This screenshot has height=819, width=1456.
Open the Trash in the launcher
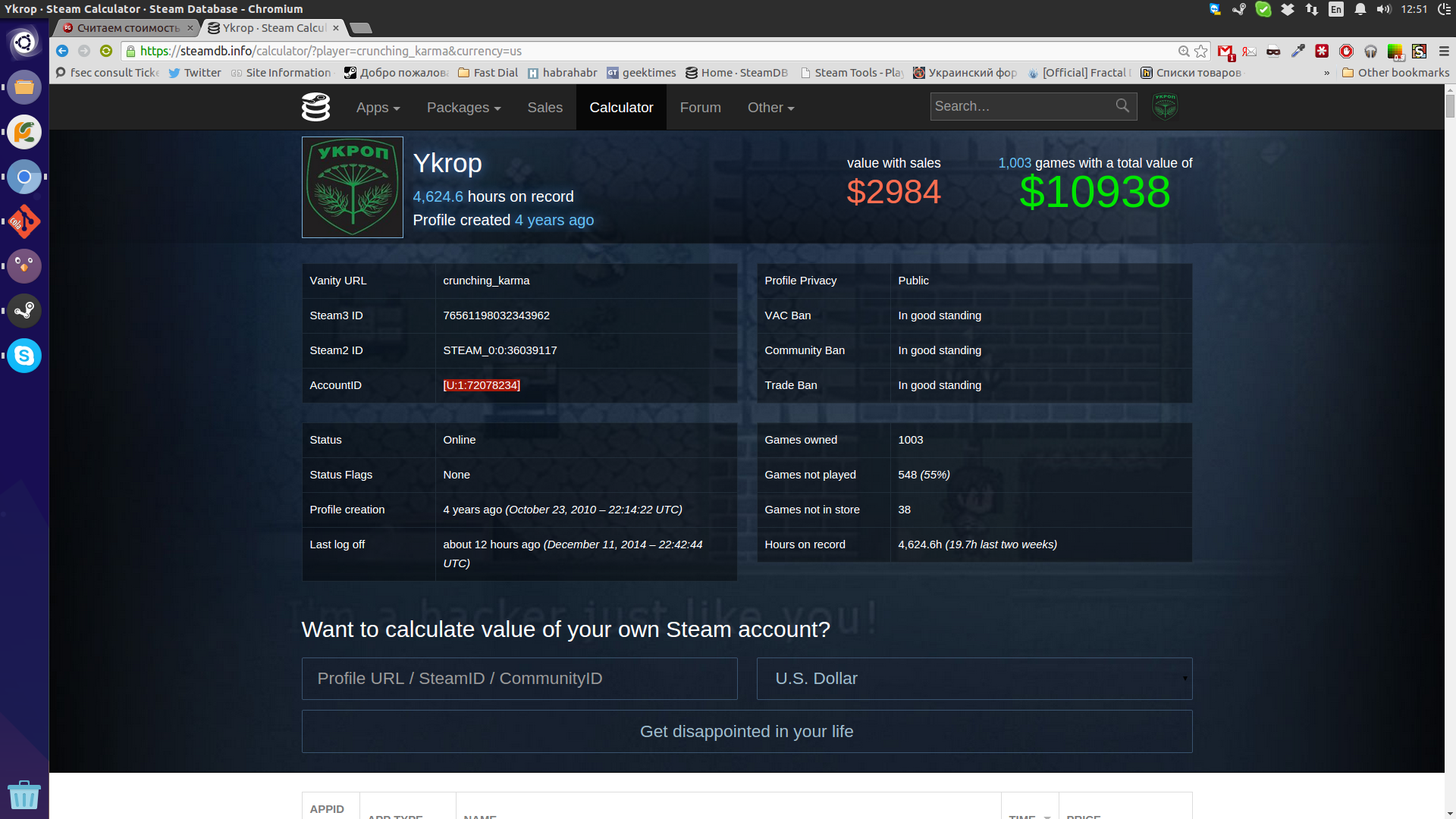point(24,795)
